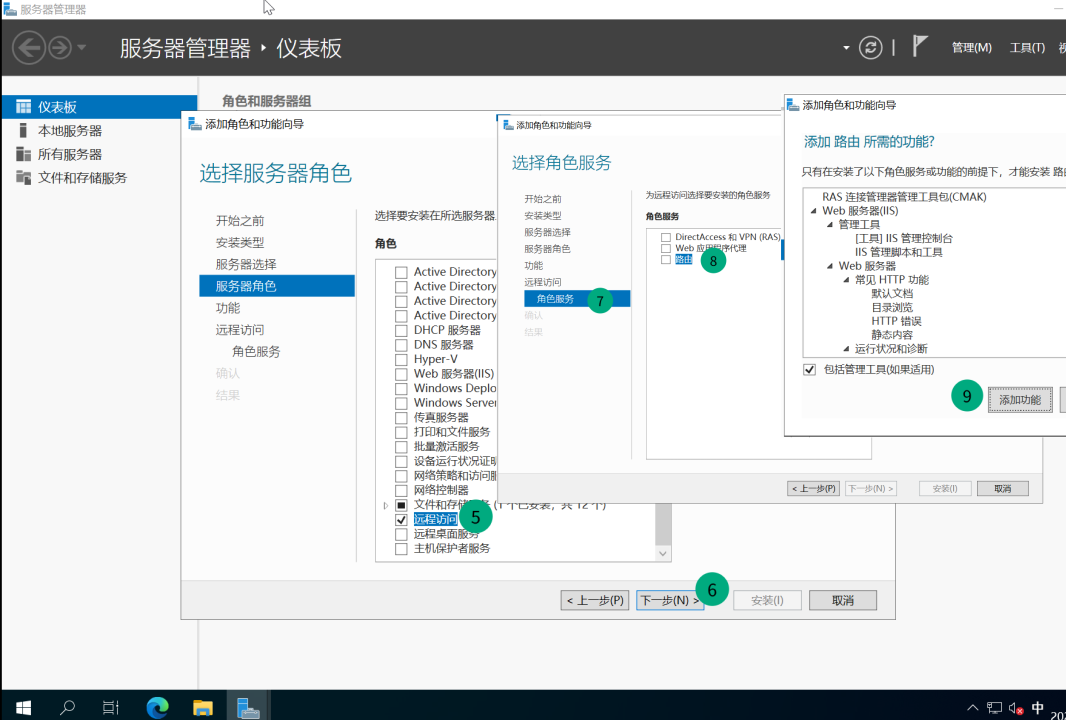Select the 仪表板 icon in sidebar

[x=23, y=107]
